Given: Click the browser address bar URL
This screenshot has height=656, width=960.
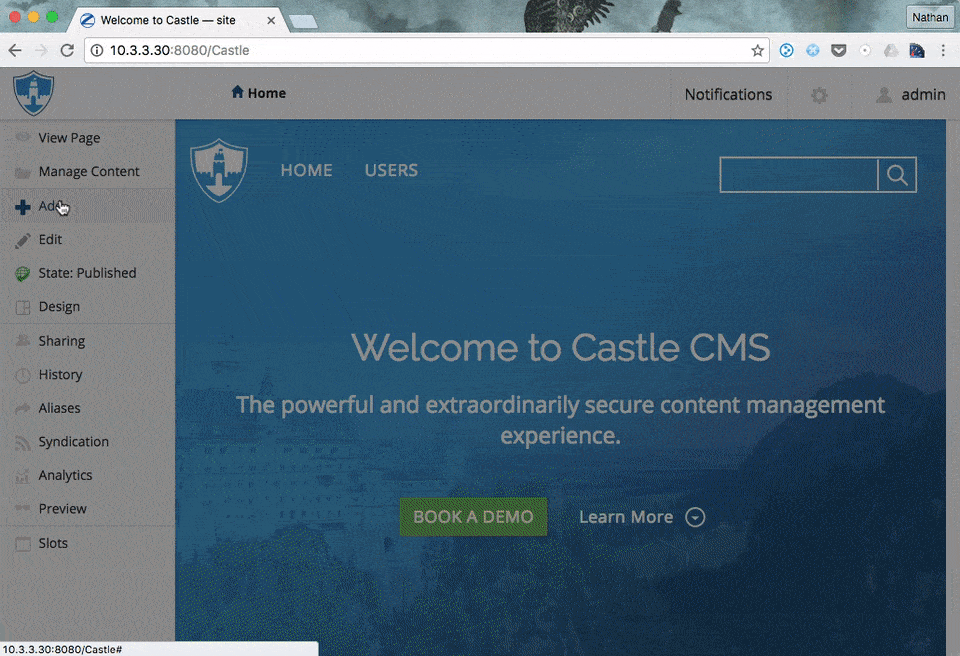Looking at the screenshot, I should (179, 50).
